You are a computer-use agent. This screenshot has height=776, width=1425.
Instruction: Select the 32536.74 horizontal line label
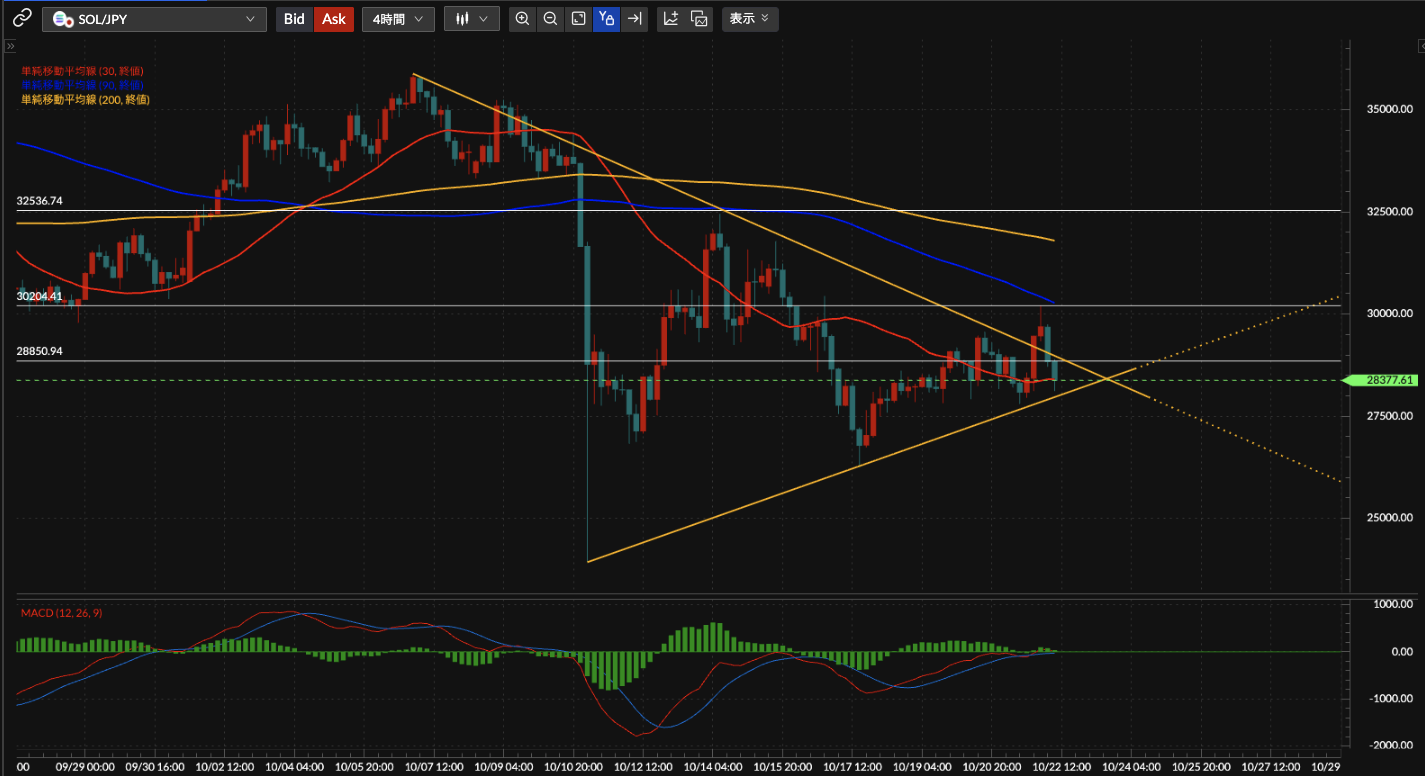click(x=39, y=201)
